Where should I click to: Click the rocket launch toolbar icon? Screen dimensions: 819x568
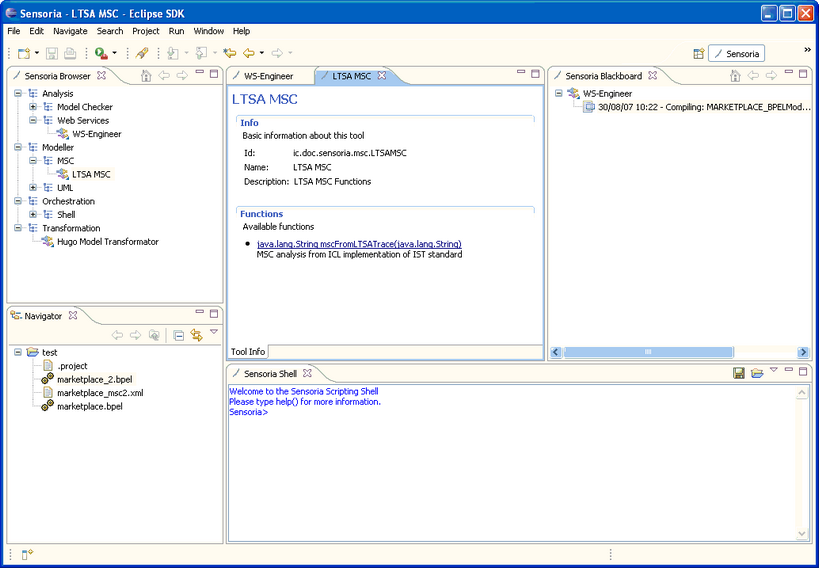[x=142, y=53]
